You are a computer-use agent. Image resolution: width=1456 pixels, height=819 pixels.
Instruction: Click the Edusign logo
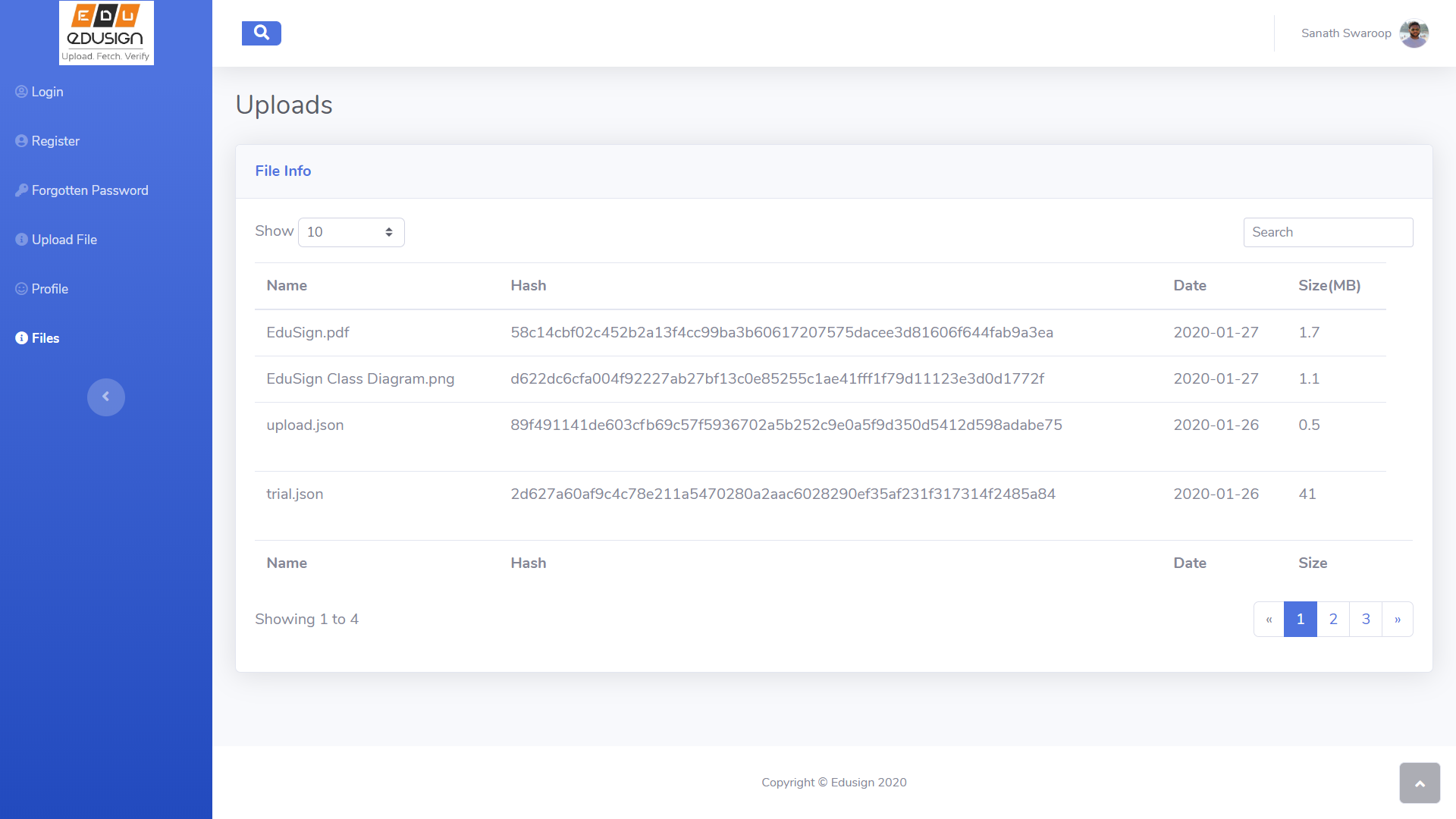pos(106,33)
